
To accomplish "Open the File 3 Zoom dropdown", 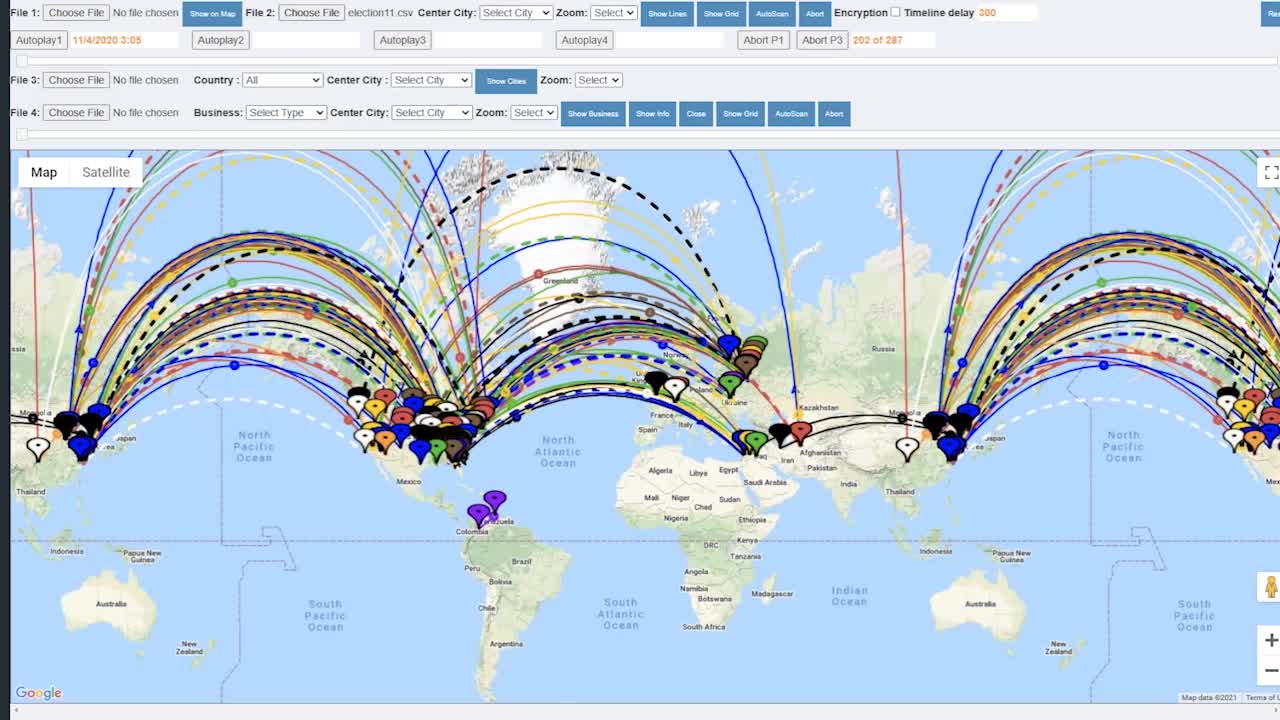I will click(598, 80).
